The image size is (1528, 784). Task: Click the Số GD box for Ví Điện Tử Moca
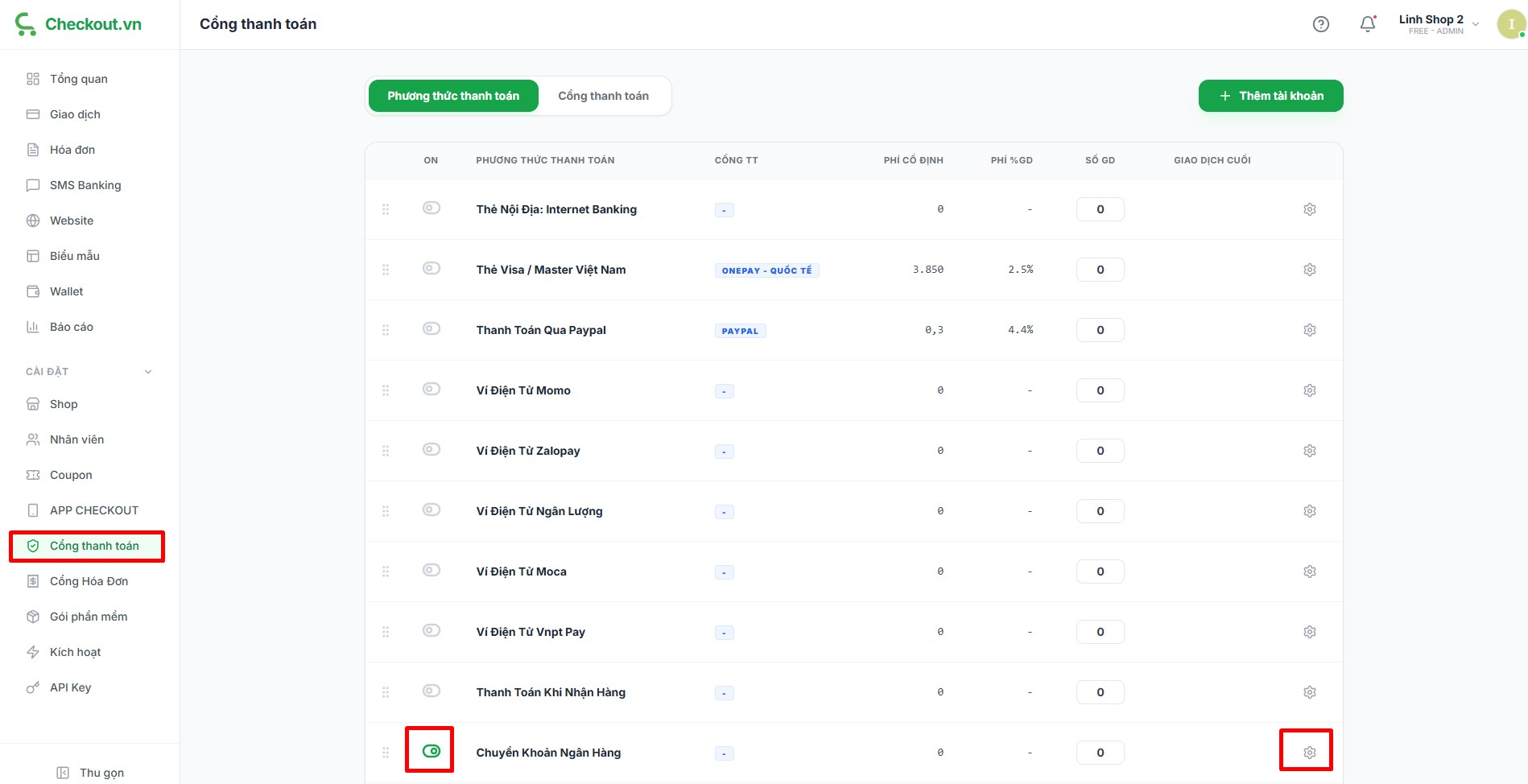1100,571
